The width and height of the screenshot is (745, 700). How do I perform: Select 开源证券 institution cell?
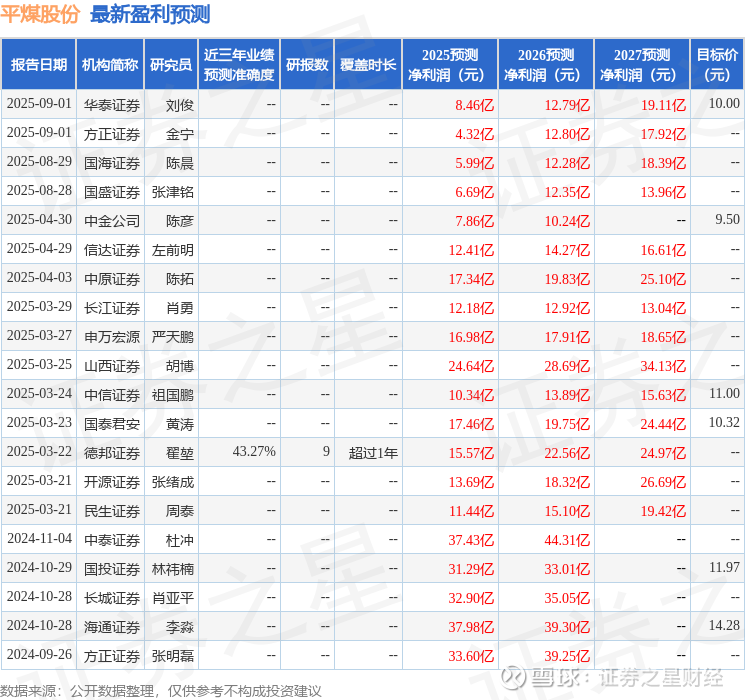(112, 482)
